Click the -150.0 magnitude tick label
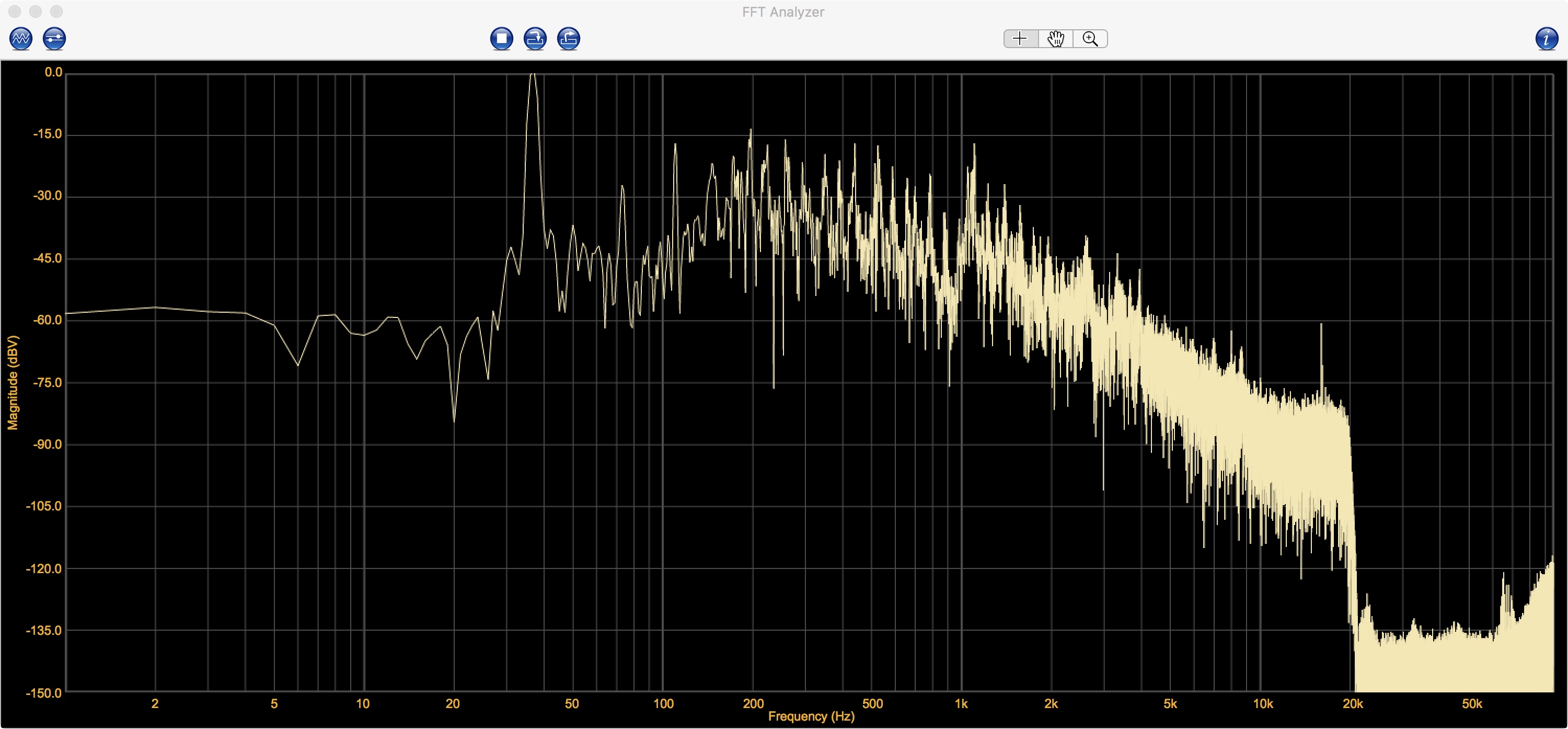1568x729 pixels. click(x=44, y=693)
